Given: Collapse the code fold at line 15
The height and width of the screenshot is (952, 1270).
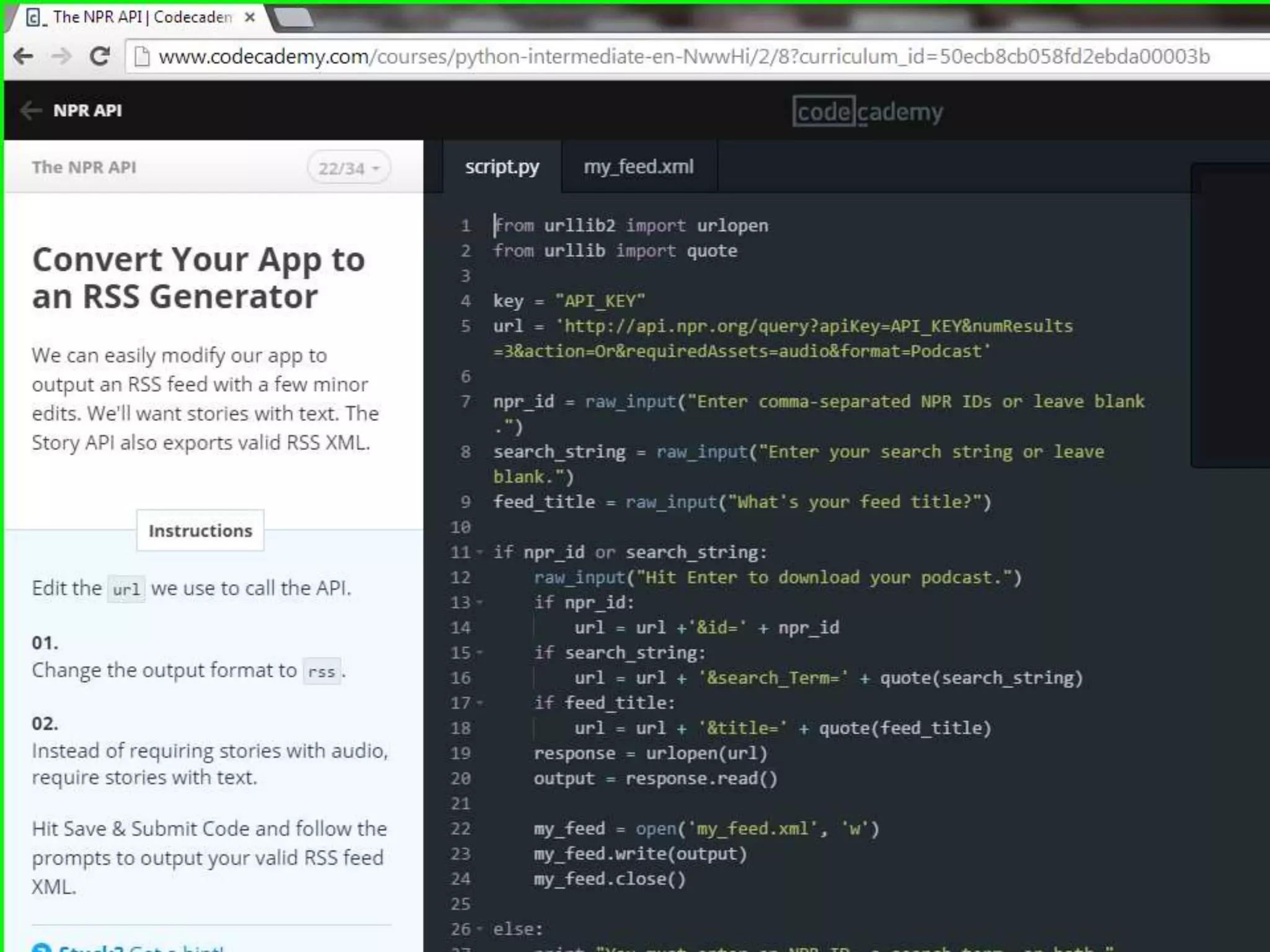Looking at the screenshot, I should point(480,653).
